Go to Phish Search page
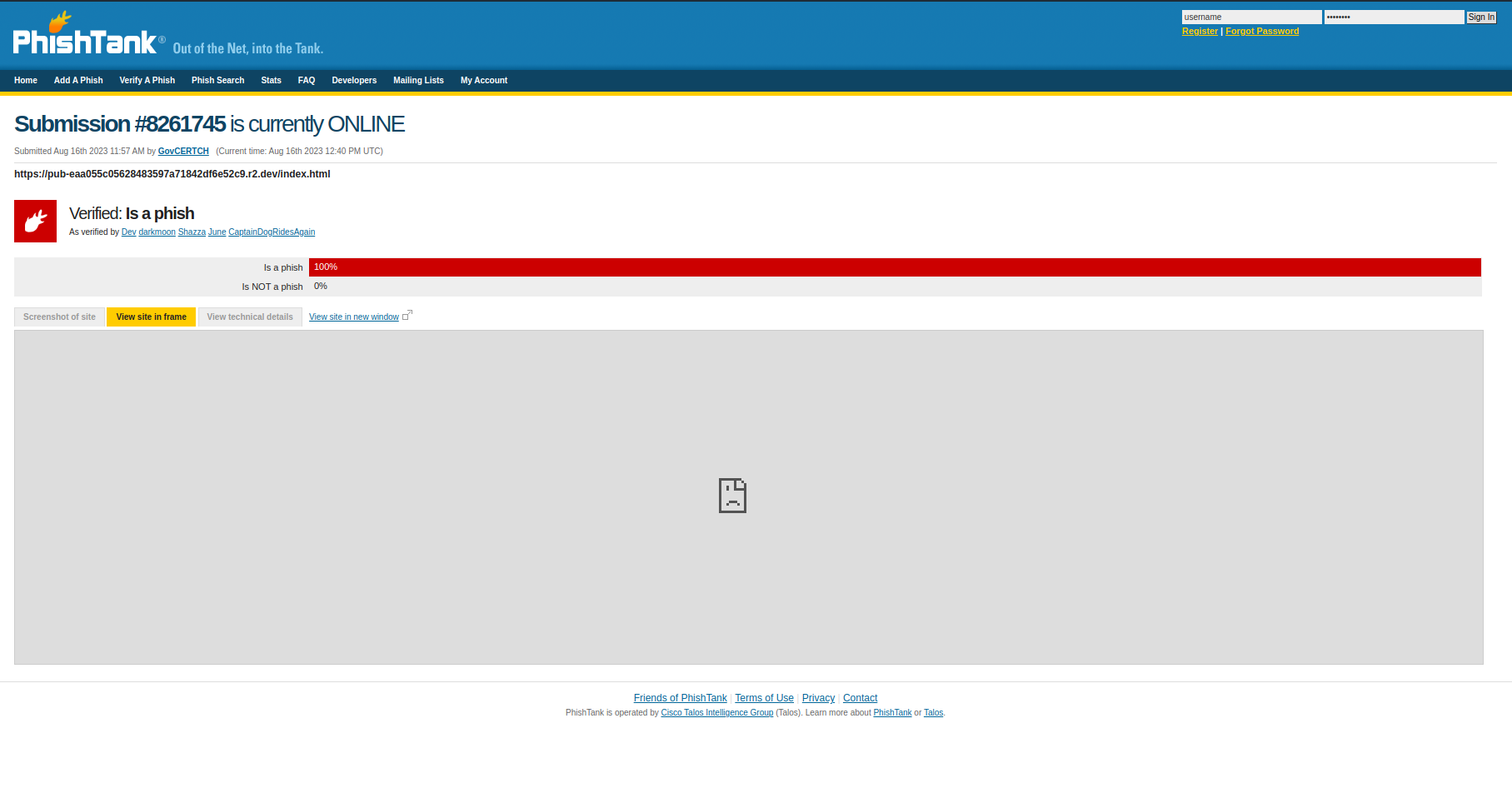 tap(217, 81)
